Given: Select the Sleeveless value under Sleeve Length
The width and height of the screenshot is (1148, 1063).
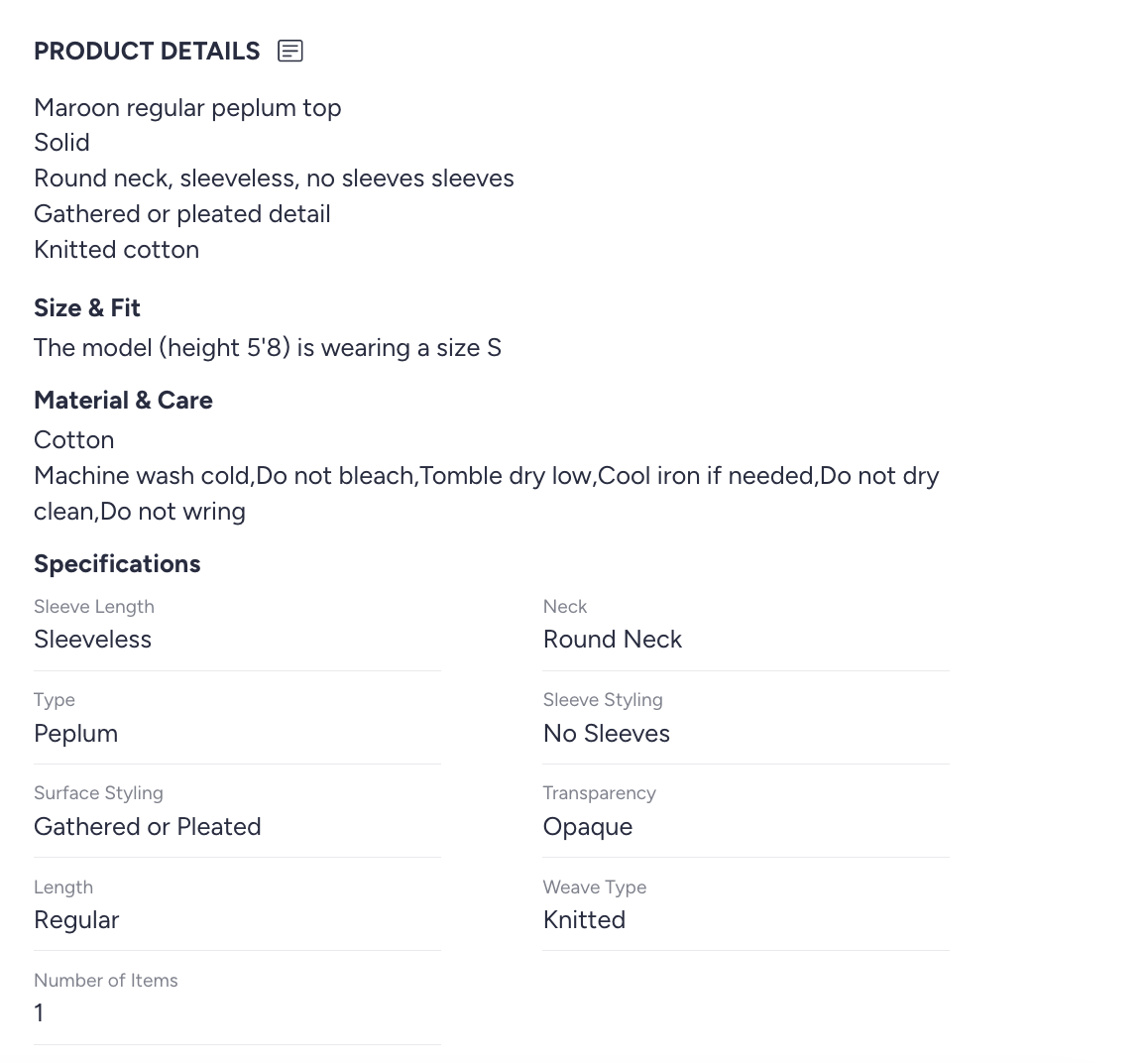Looking at the screenshot, I should [92, 640].
